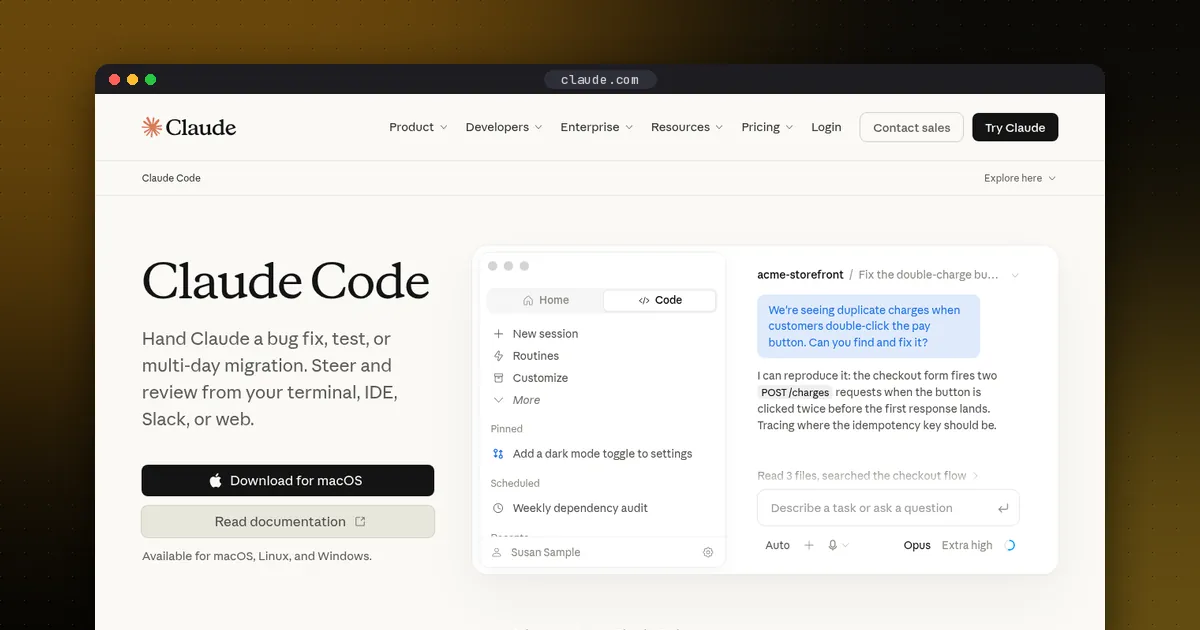The height and width of the screenshot is (630, 1200).
Task: Click the return arrow icon in task input
Action: pos(1003,508)
